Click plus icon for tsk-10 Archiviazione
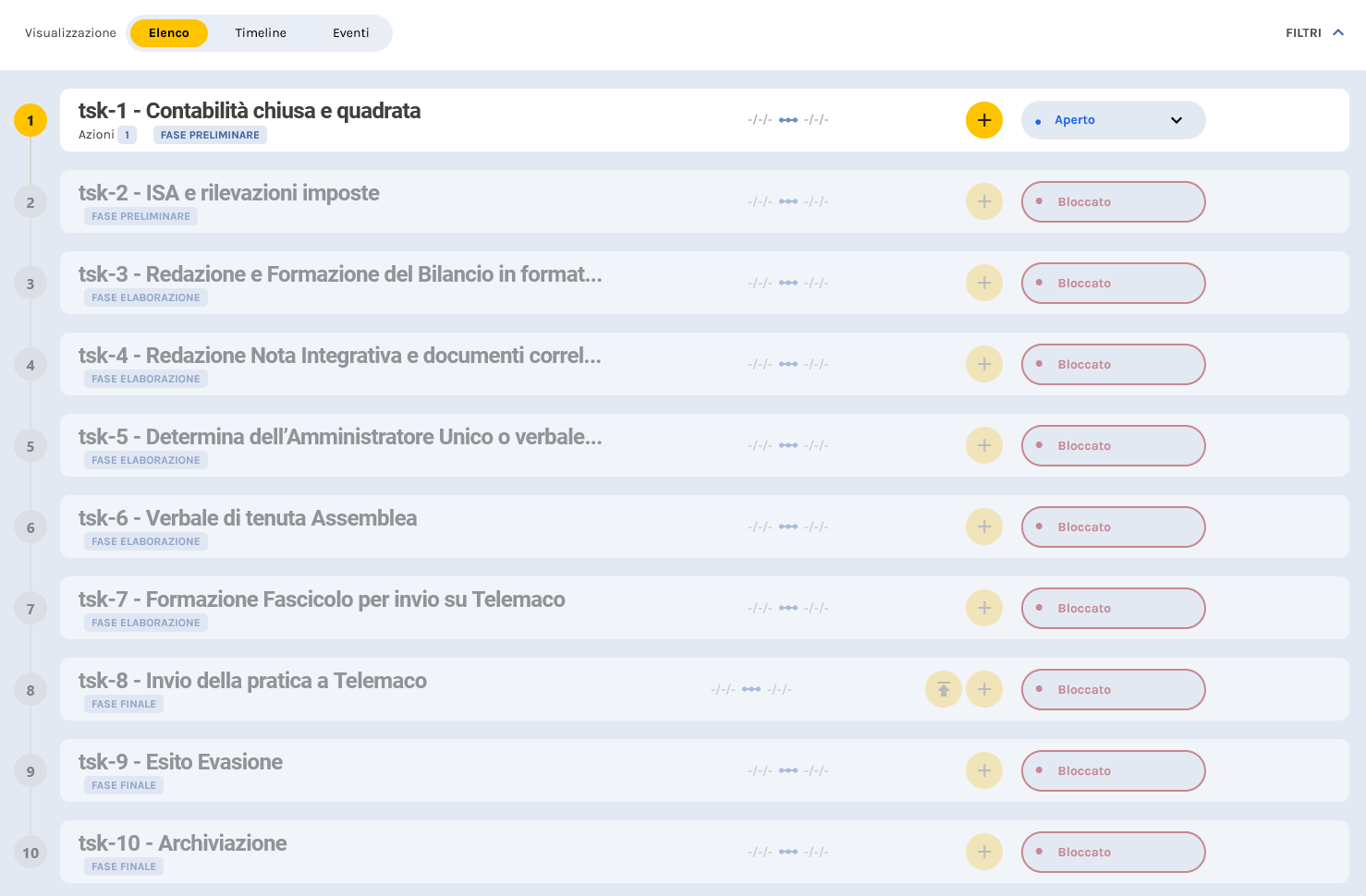Viewport: 1366px width, 896px height. point(983,852)
